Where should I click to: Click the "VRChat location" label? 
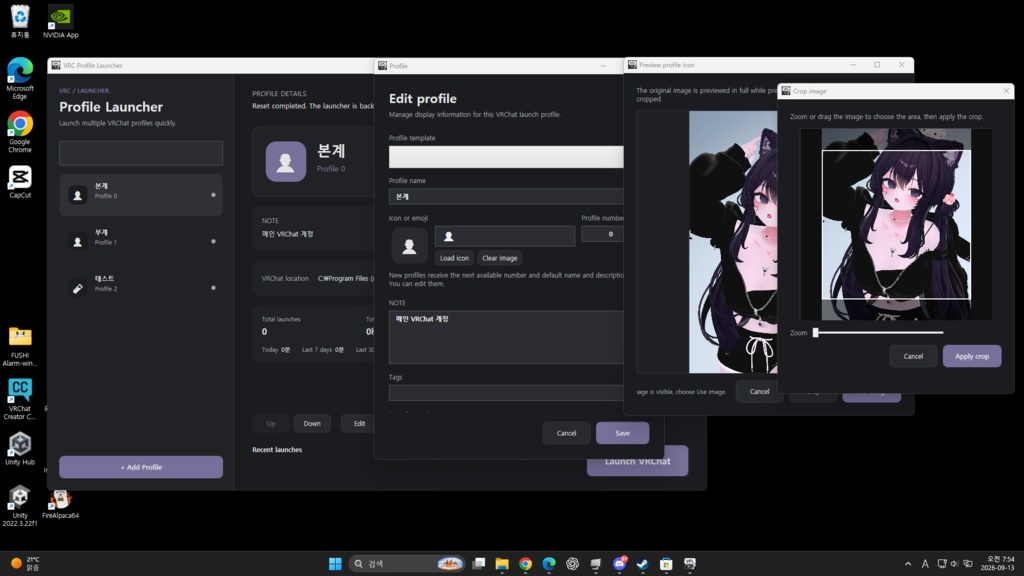[x=285, y=278]
